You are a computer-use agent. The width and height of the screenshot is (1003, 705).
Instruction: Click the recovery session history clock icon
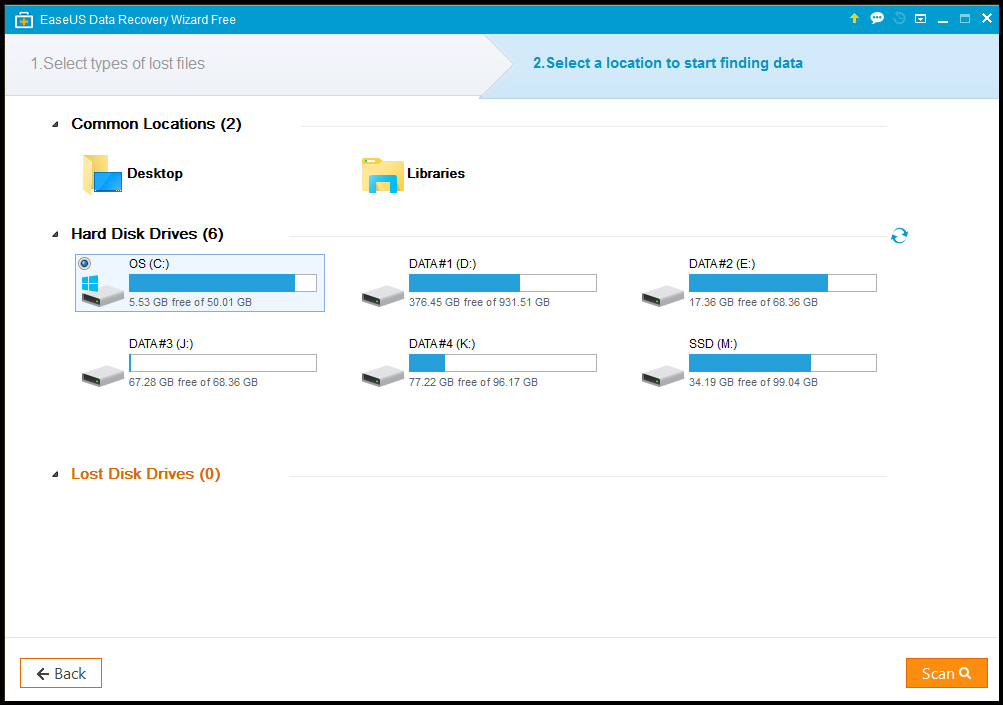coord(898,18)
